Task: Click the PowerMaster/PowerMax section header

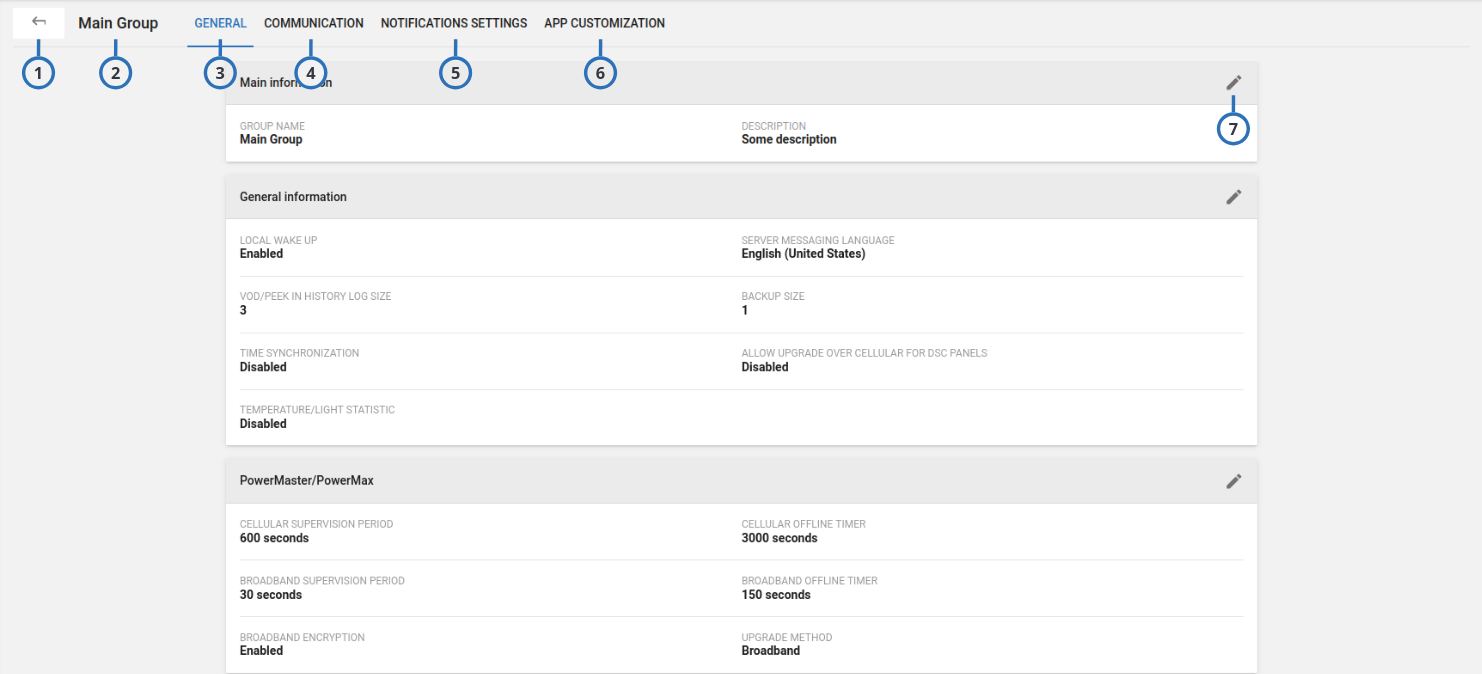Action: click(306, 481)
